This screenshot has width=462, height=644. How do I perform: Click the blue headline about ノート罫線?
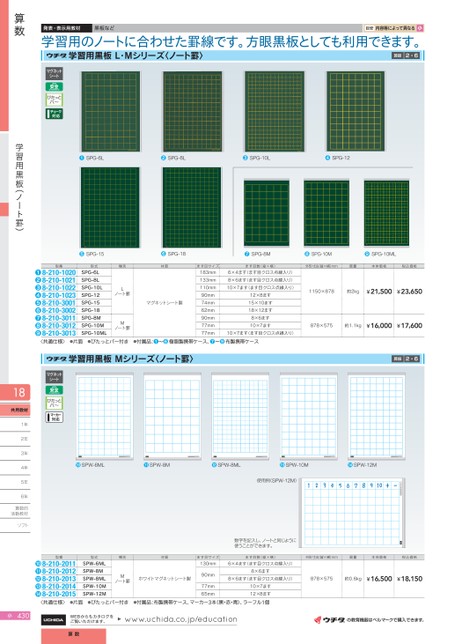[232, 41]
